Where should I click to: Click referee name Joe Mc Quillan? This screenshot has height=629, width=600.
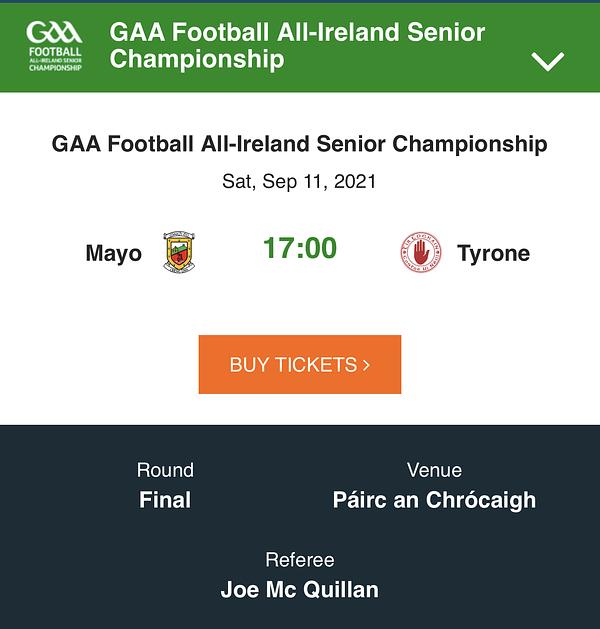[300, 590]
